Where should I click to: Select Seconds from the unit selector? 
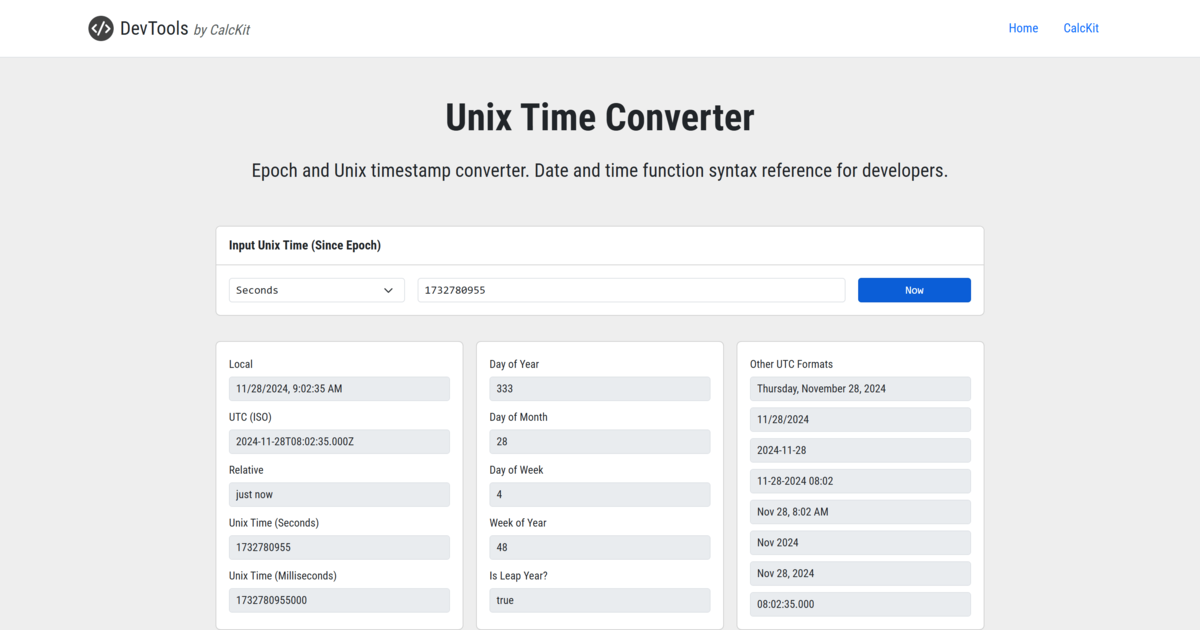coord(316,289)
